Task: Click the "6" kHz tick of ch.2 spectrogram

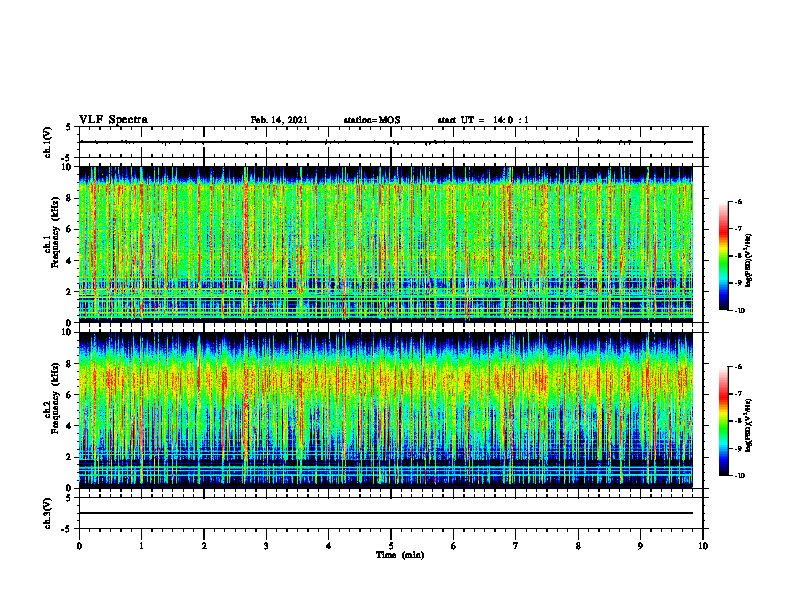Action: 70,395
